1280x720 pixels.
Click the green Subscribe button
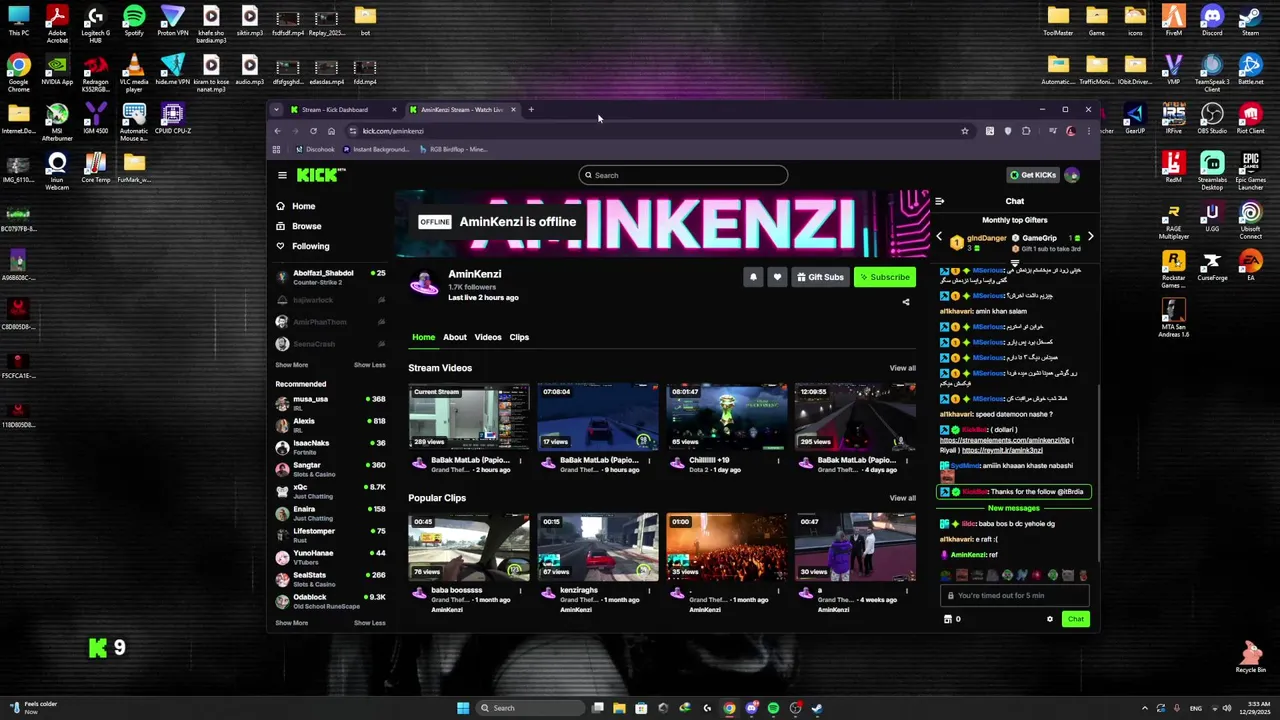click(885, 277)
